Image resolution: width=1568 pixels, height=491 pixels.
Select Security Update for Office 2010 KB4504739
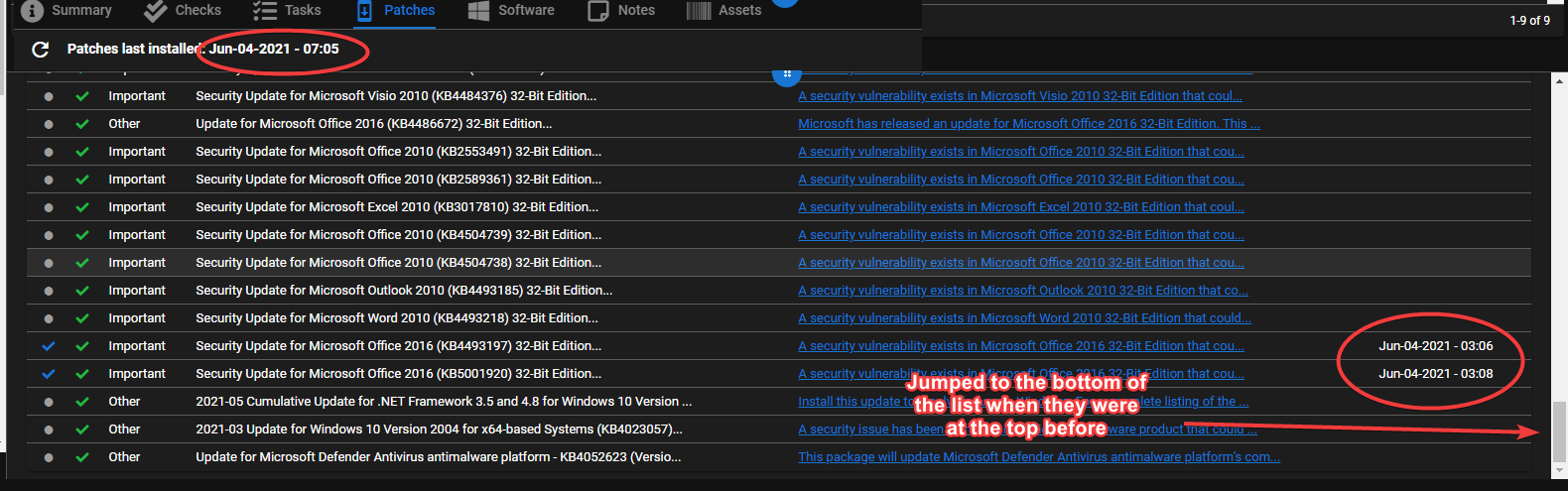399,235
